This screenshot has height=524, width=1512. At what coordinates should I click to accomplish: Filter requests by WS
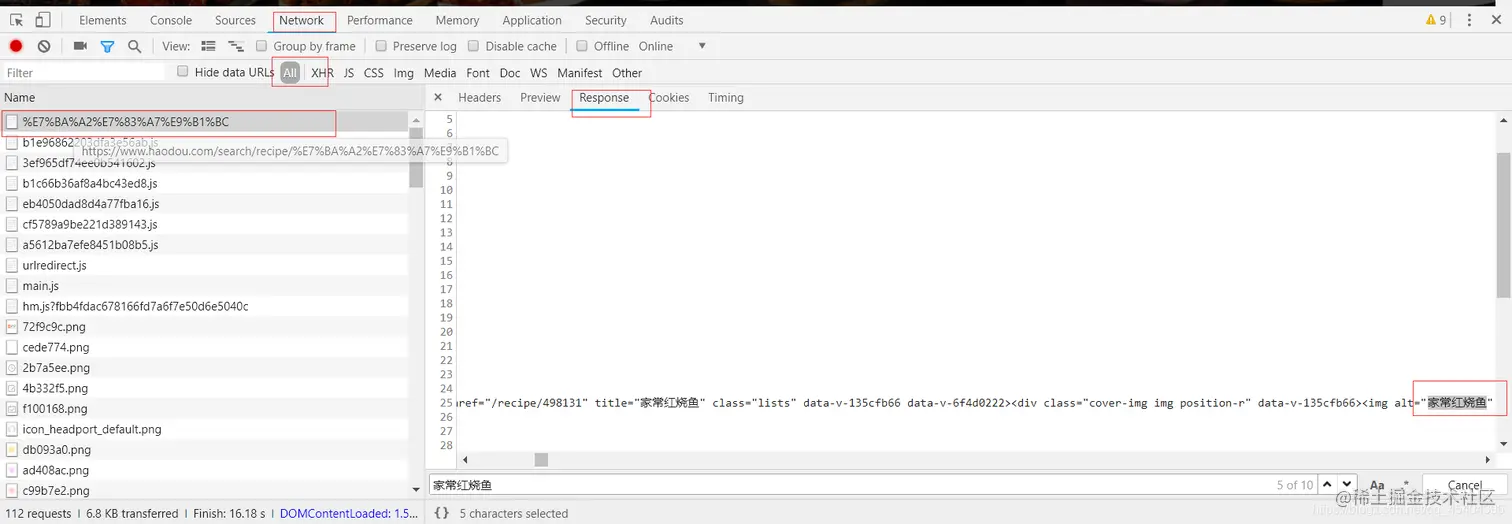[539, 73]
